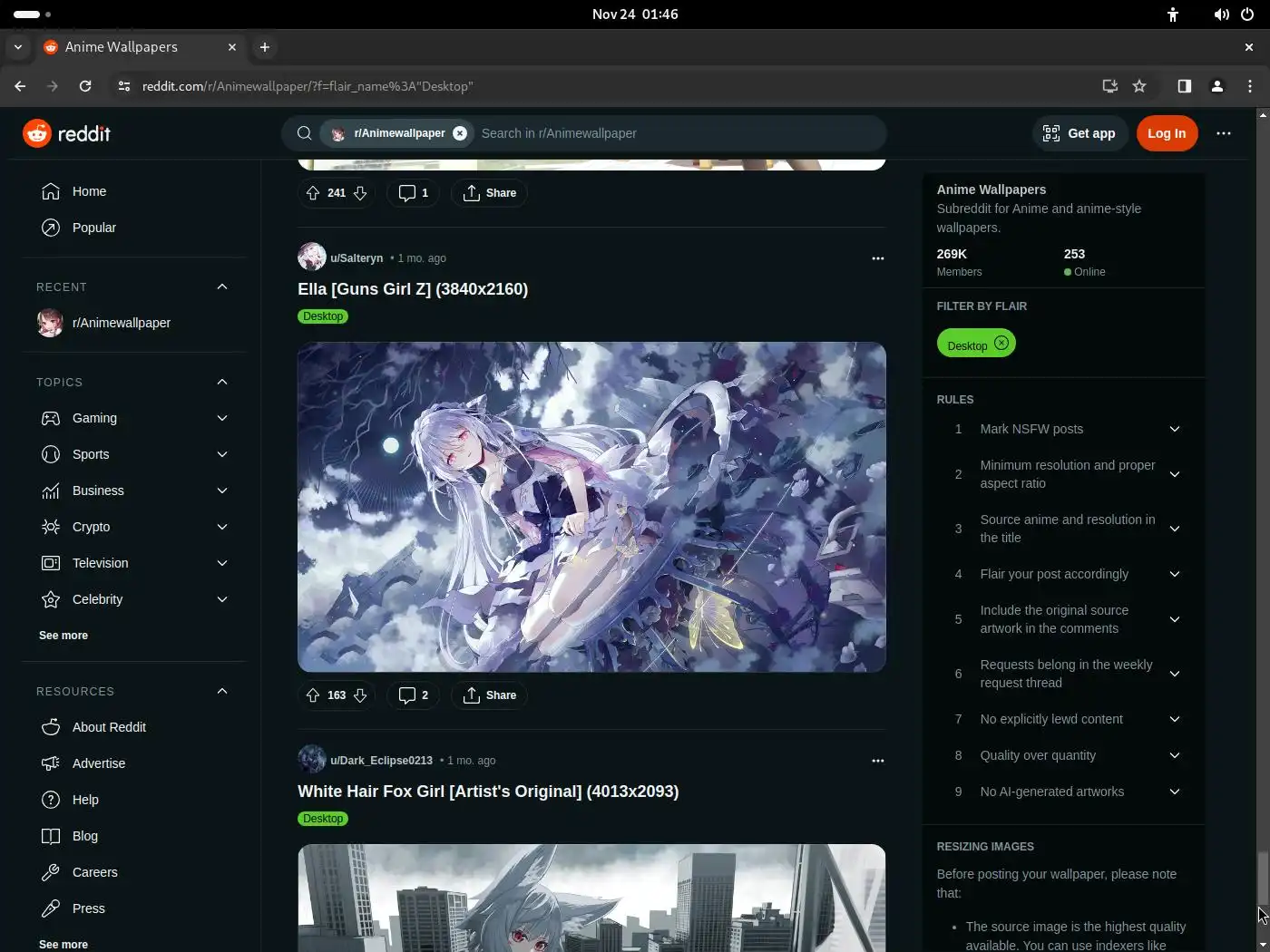
Task: Click u/Salteryn's avatar
Action: click(312, 257)
